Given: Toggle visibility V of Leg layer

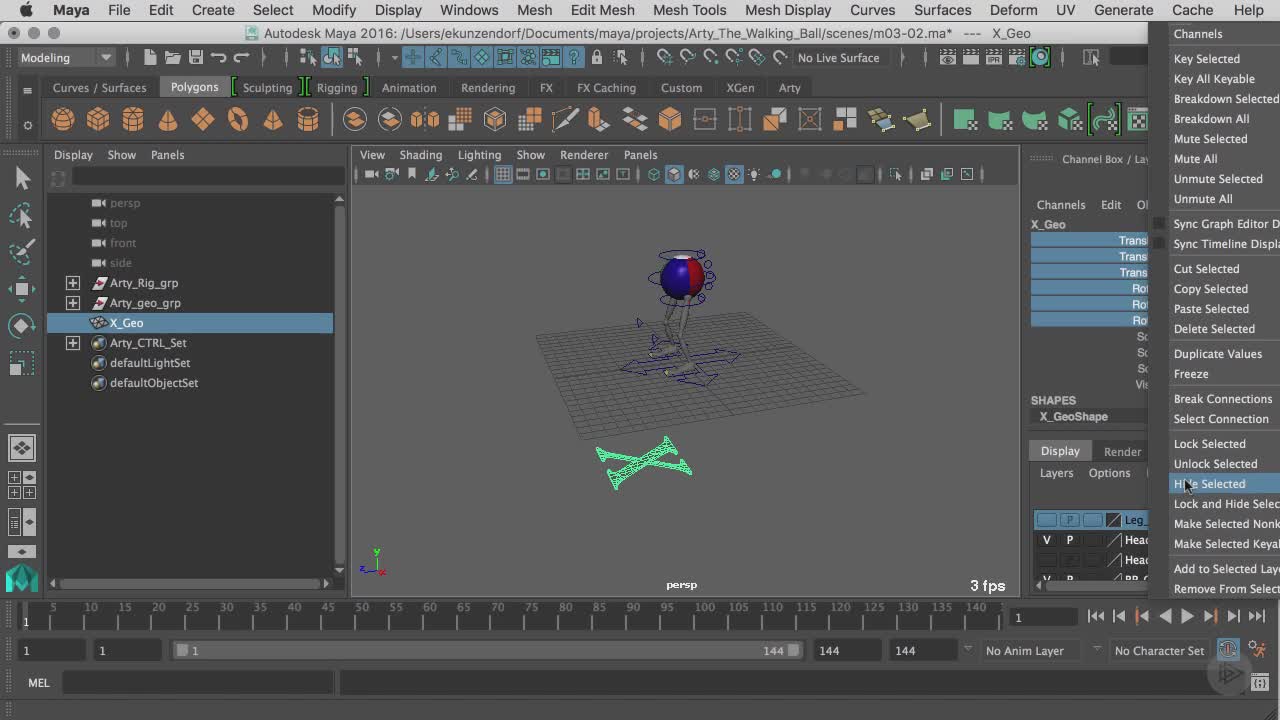Looking at the screenshot, I should click(x=1047, y=520).
